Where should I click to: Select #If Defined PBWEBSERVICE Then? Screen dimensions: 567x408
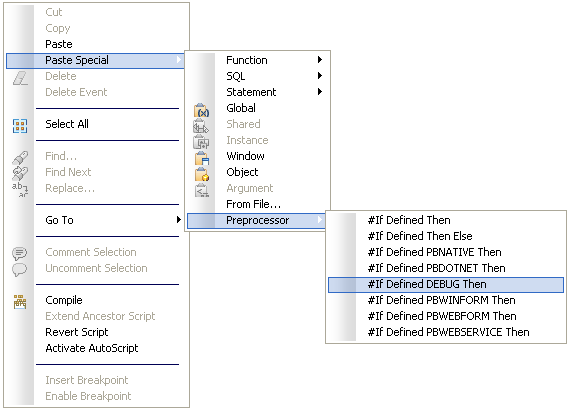tap(446, 332)
